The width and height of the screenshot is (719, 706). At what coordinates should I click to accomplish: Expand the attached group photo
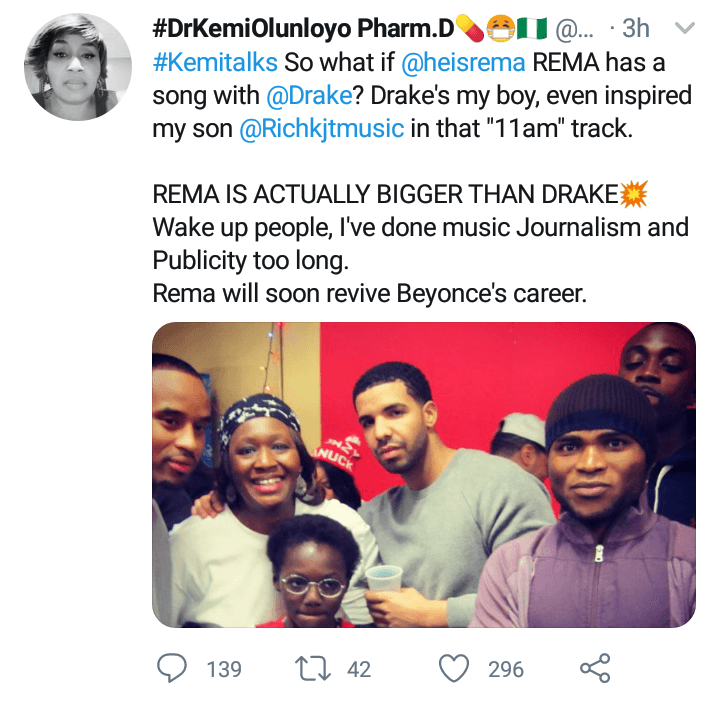423,475
